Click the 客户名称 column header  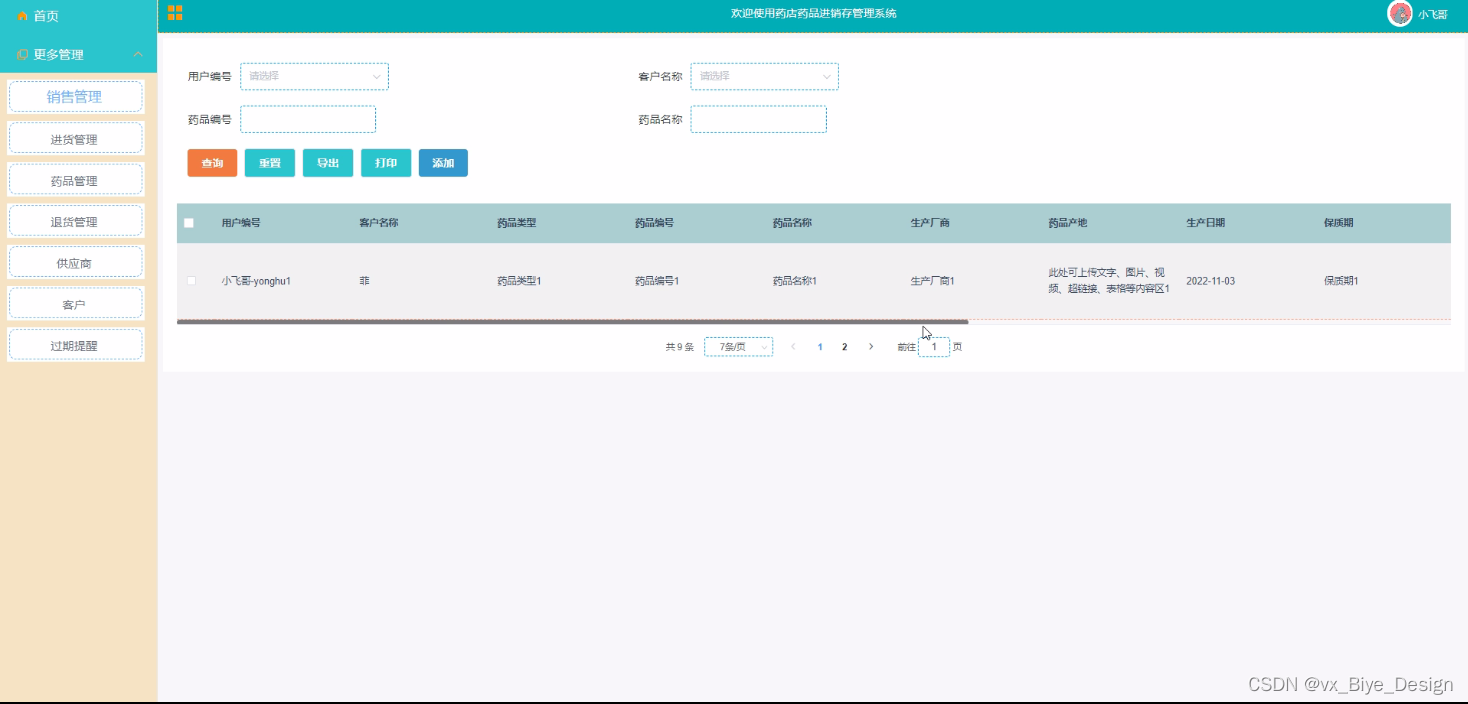point(379,223)
